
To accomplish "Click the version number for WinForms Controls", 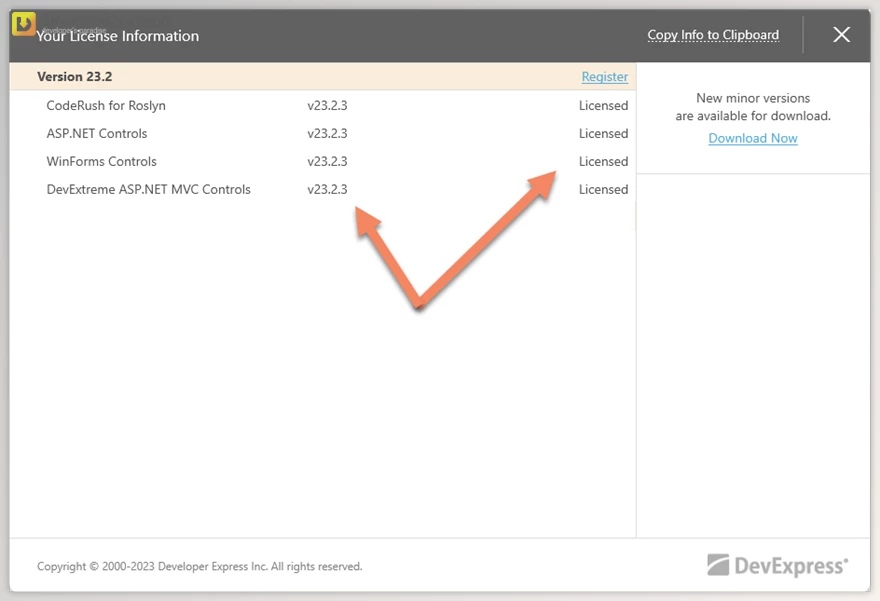I will click(x=327, y=162).
